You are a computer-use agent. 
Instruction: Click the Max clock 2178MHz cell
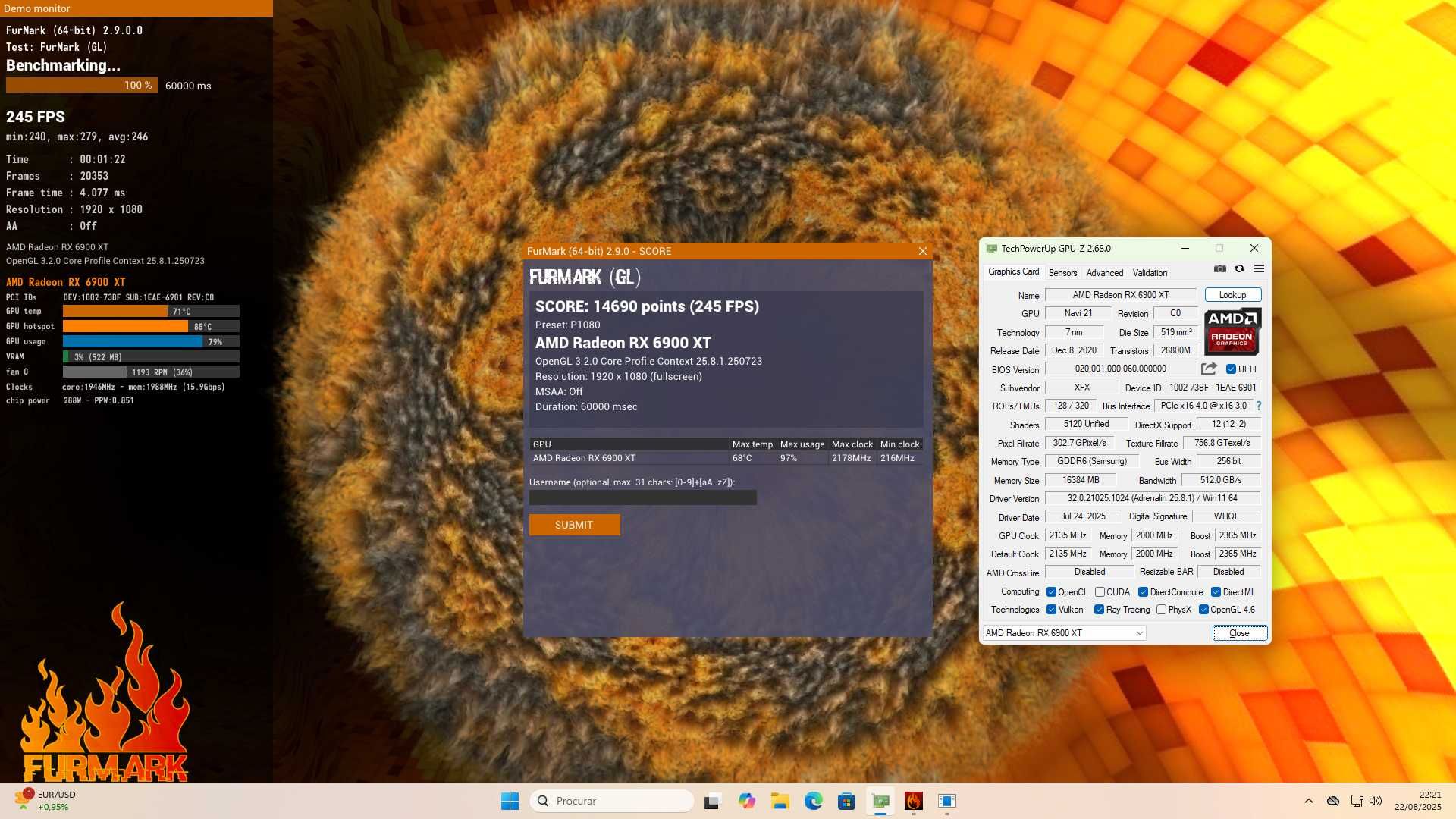coord(851,458)
